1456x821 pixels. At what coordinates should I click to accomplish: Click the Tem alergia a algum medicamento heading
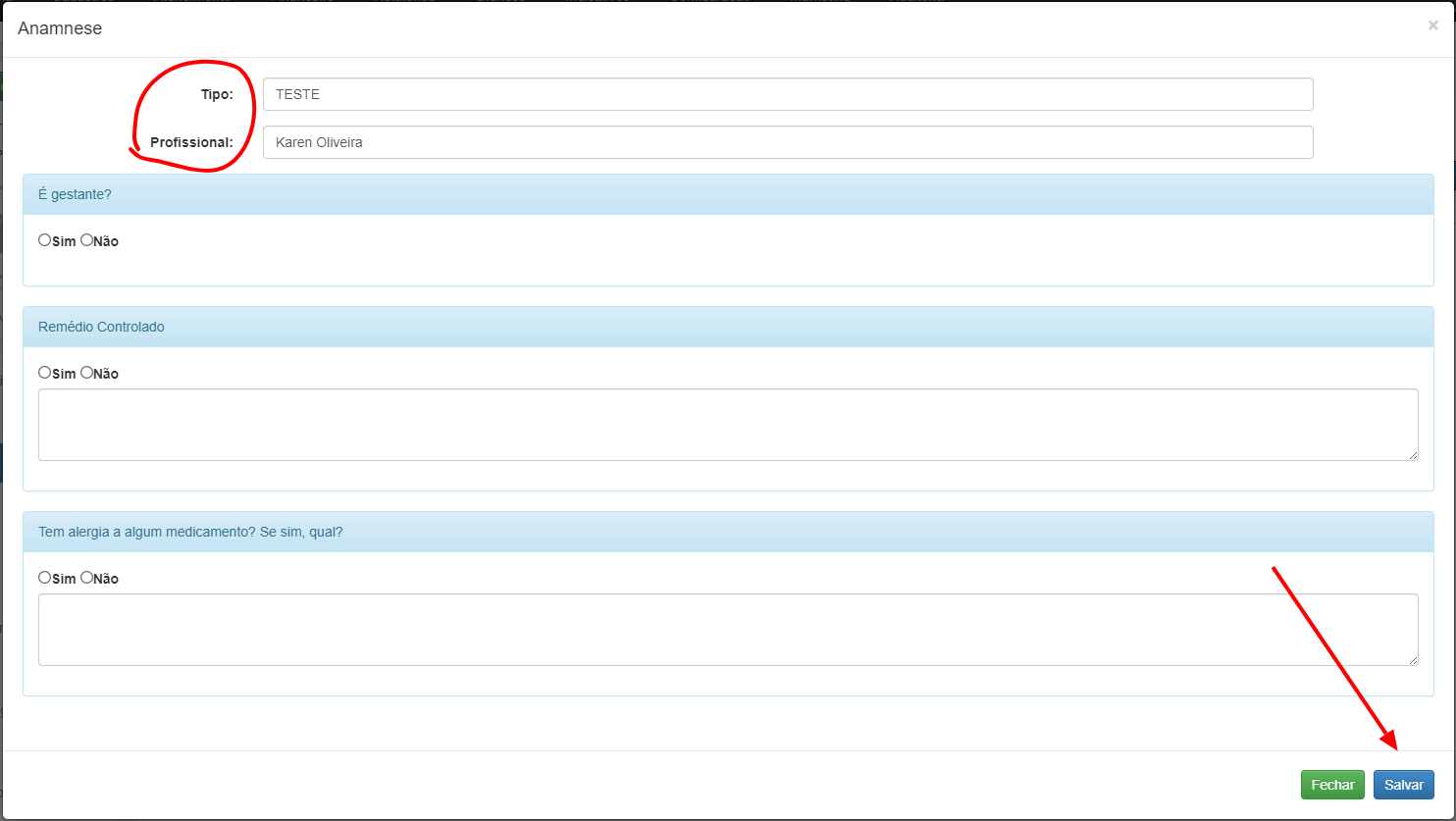coord(728,532)
